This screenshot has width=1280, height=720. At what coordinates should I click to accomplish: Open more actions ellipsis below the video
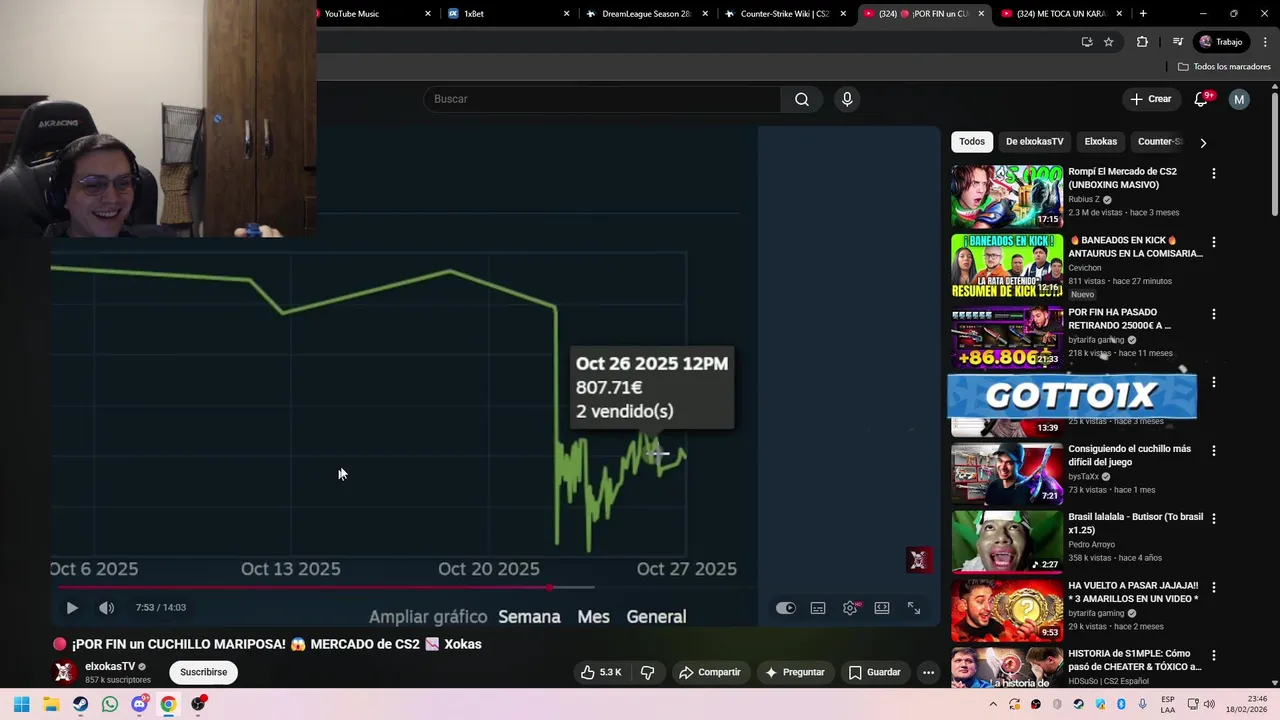click(x=928, y=673)
